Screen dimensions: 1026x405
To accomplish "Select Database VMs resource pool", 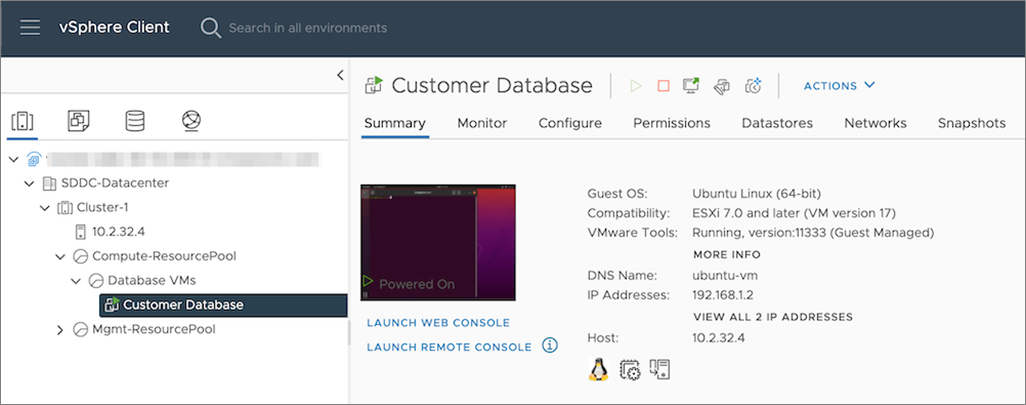I will click(151, 280).
